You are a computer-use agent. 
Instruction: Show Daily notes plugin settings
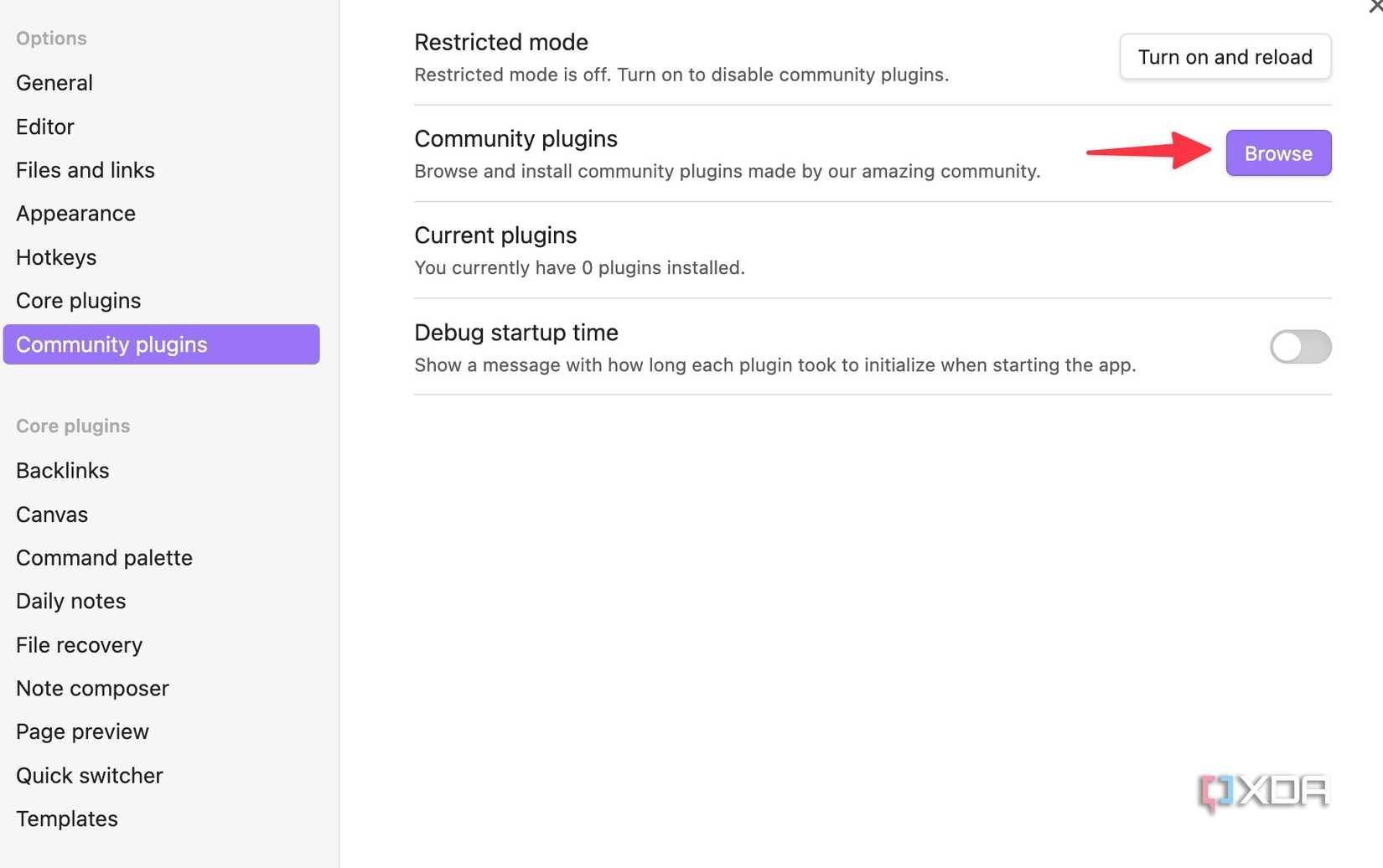click(x=71, y=602)
